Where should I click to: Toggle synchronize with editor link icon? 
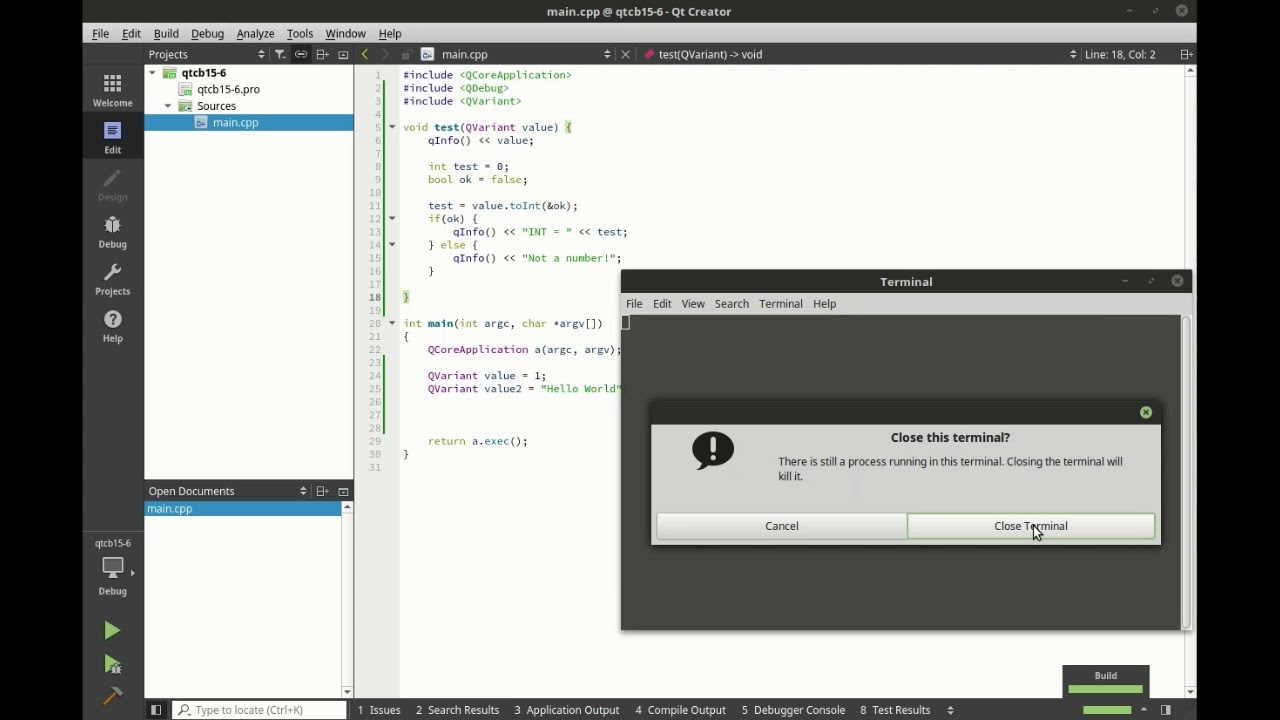[x=300, y=54]
